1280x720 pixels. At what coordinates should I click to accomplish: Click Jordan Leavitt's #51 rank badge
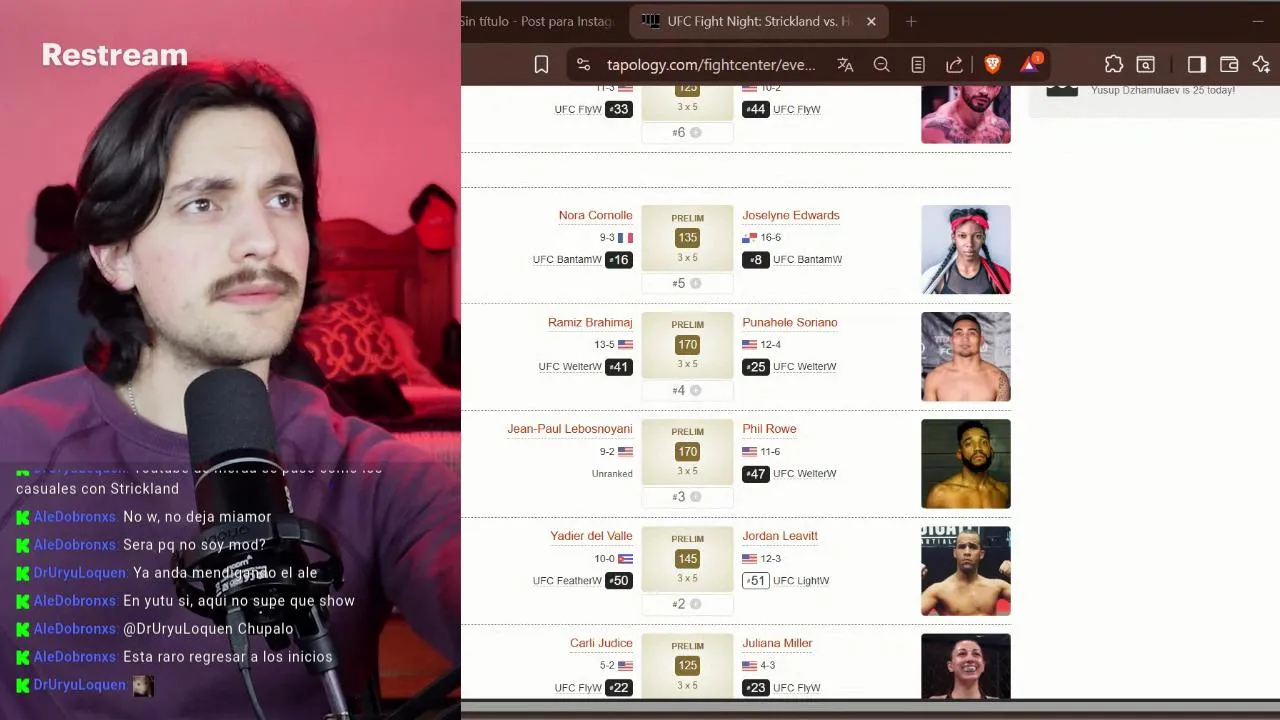point(756,581)
